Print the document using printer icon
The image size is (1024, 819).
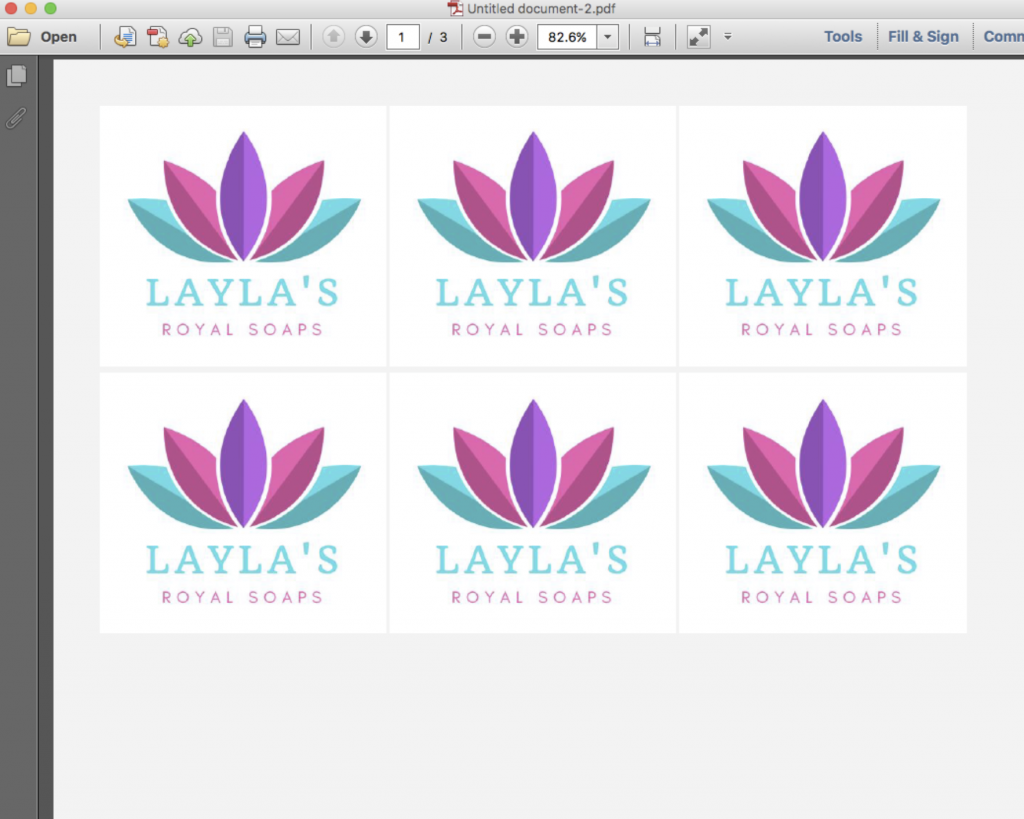coord(255,37)
